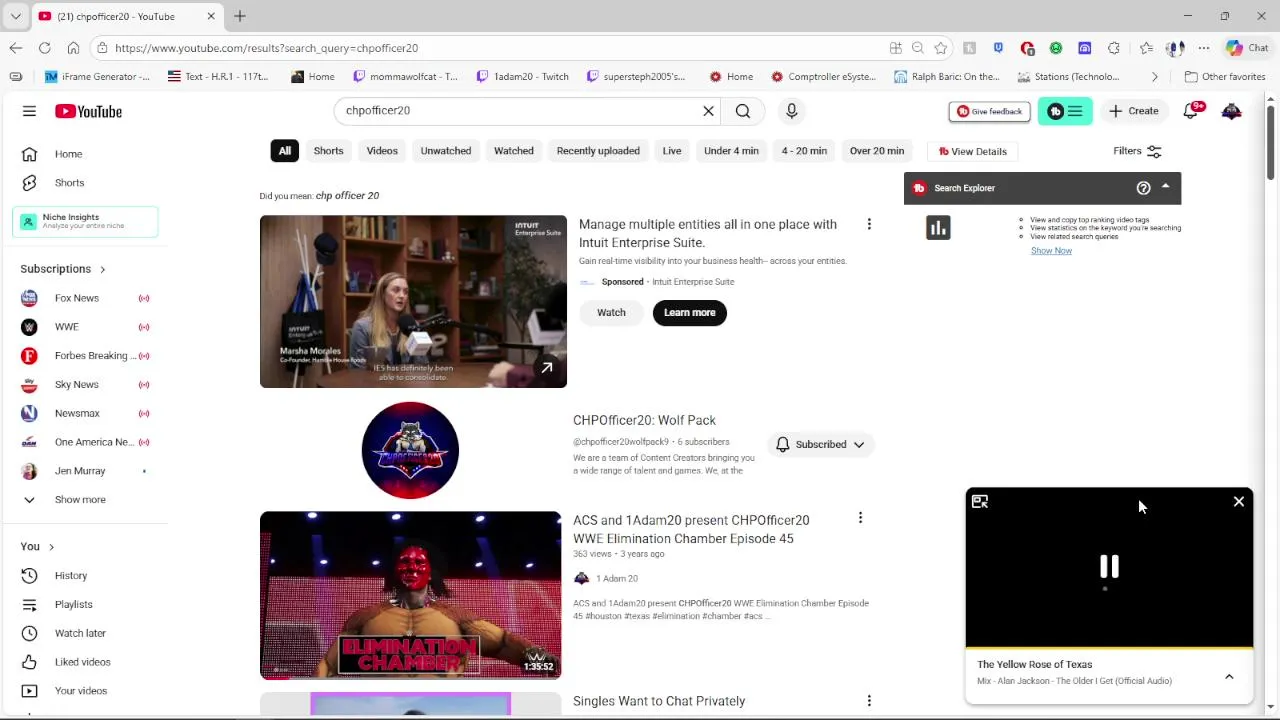Start voice search with the microphone
This screenshot has height=720, width=1280.
(x=791, y=111)
